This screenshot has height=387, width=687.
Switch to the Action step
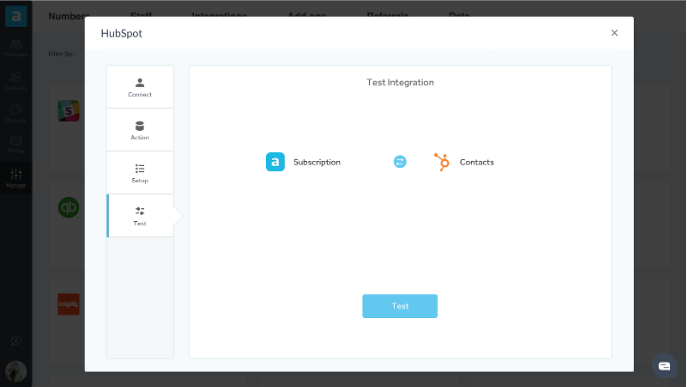tap(140, 130)
